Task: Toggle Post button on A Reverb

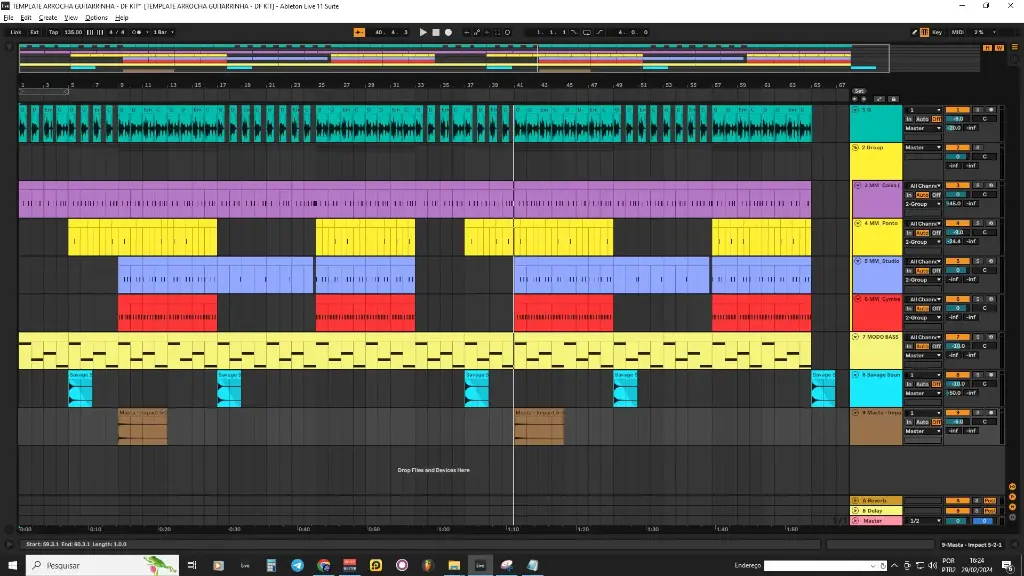Action: [x=990, y=500]
